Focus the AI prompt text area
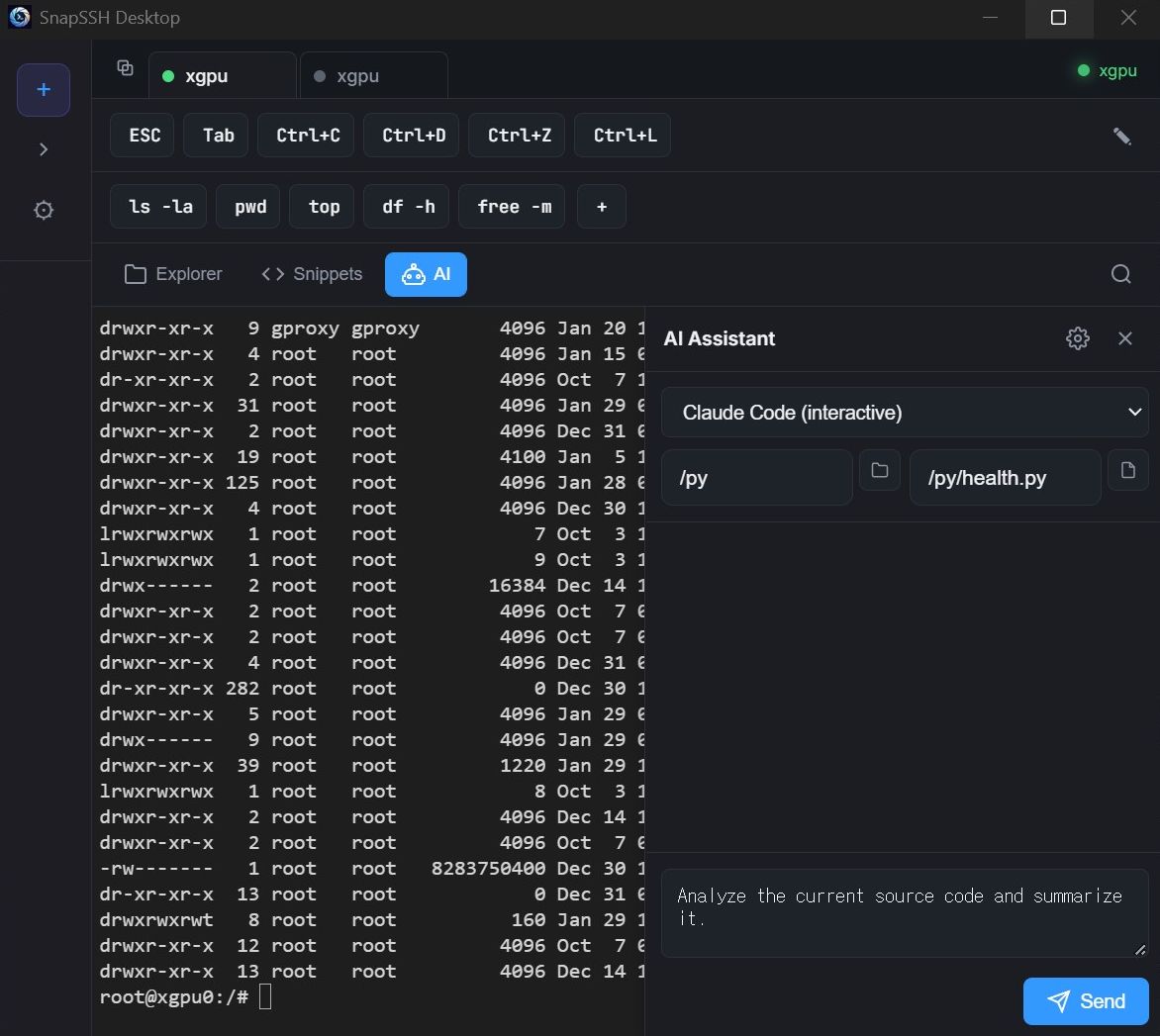The width and height of the screenshot is (1160, 1036). coord(904,911)
